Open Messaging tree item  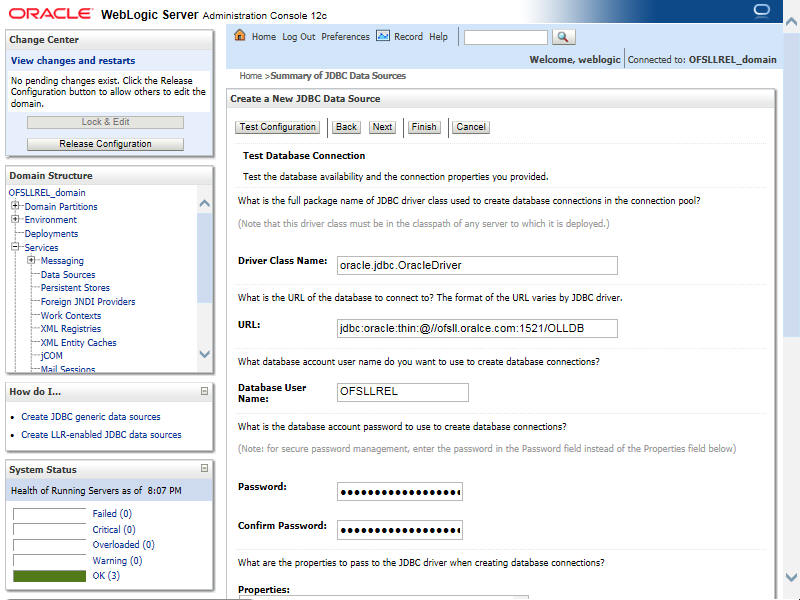coord(62,261)
